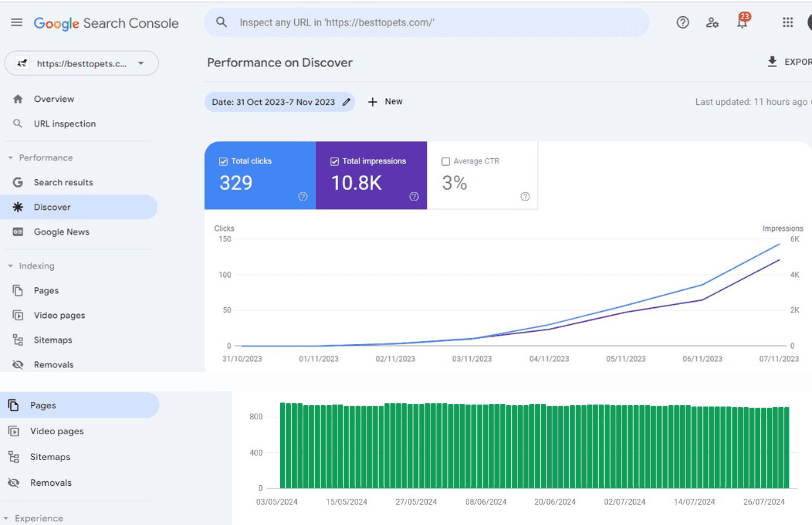
Task: Open Removals in the bottom panel
Action: coord(79,483)
